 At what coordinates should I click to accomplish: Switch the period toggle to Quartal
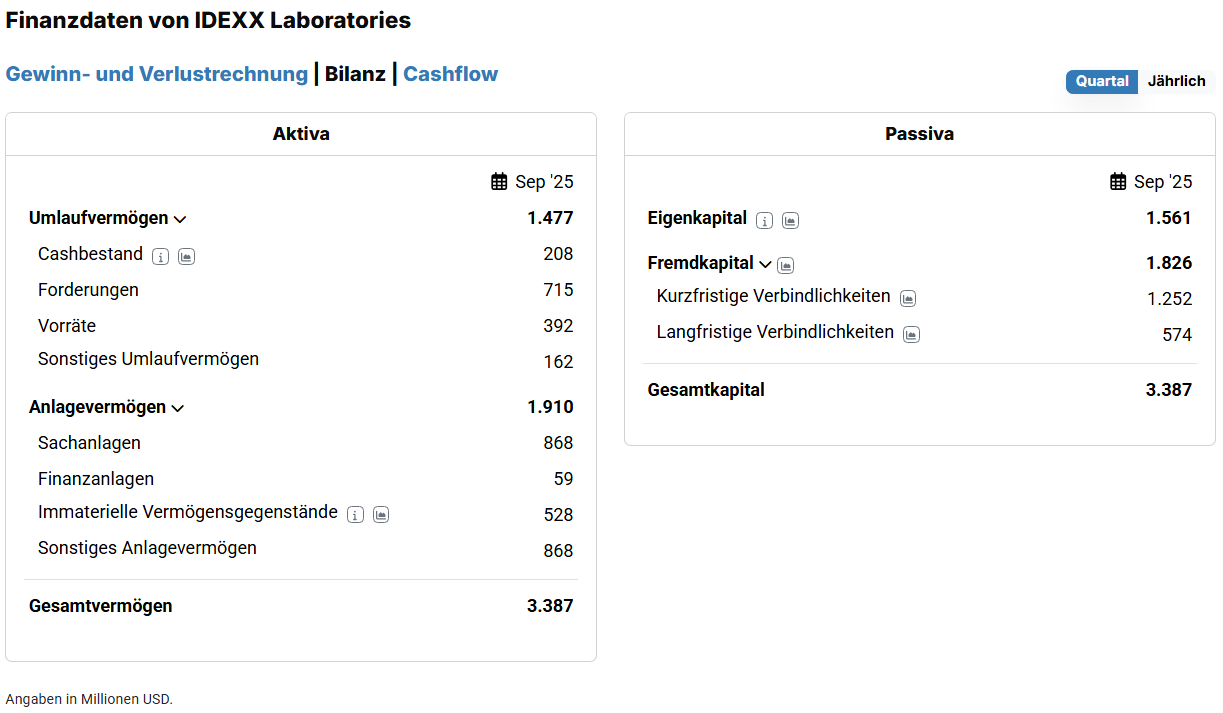coord(1102,81)
